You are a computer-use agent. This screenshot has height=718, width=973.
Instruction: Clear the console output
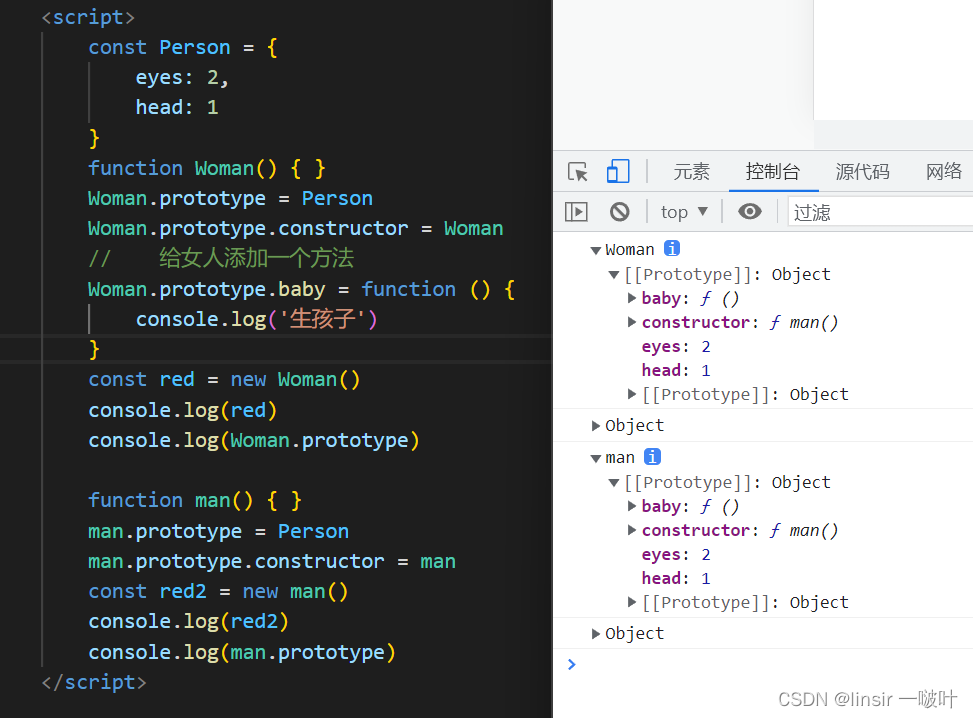point(619,211)
